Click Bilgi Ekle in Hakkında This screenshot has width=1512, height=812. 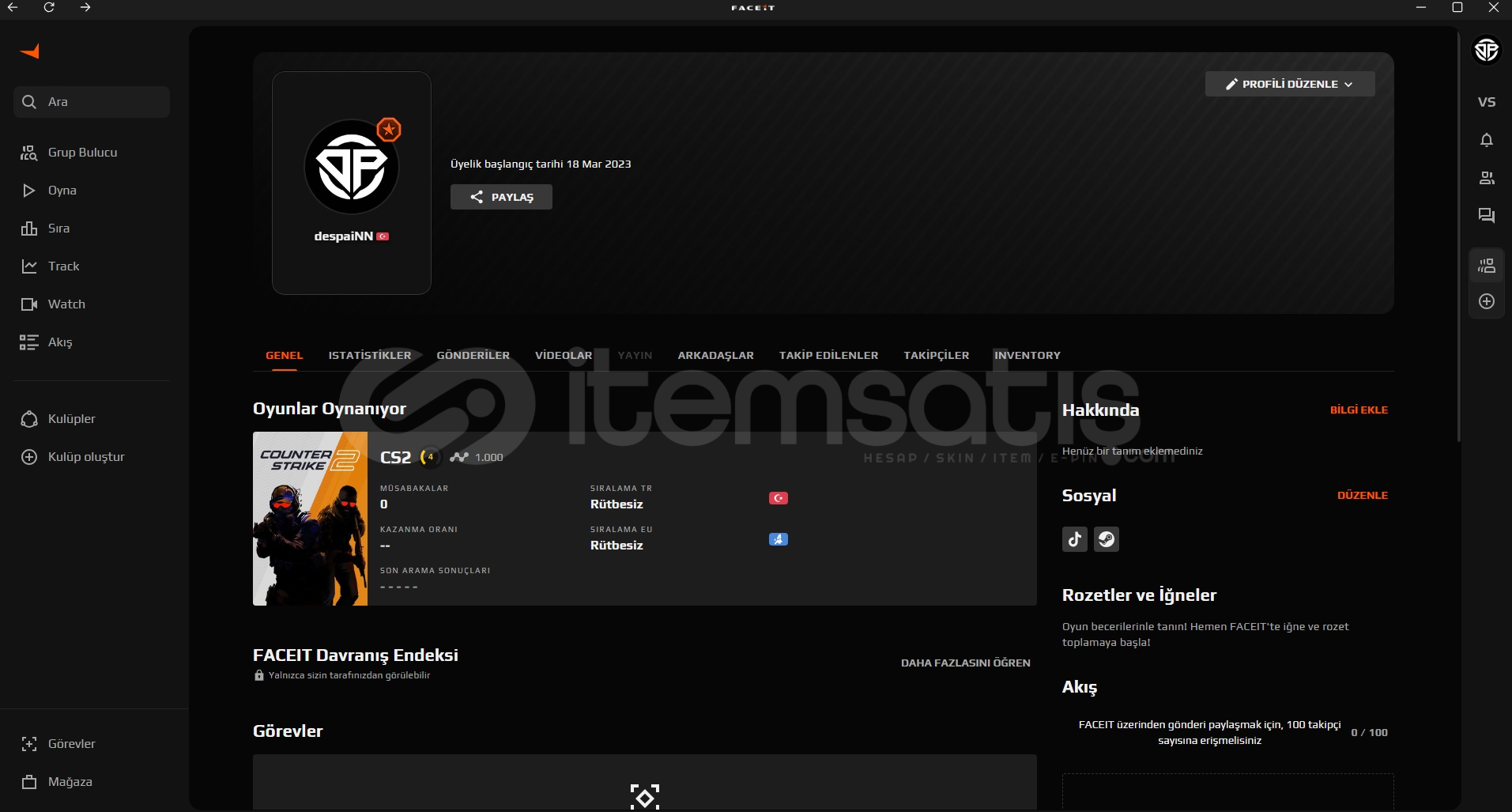pos(1359,410)
